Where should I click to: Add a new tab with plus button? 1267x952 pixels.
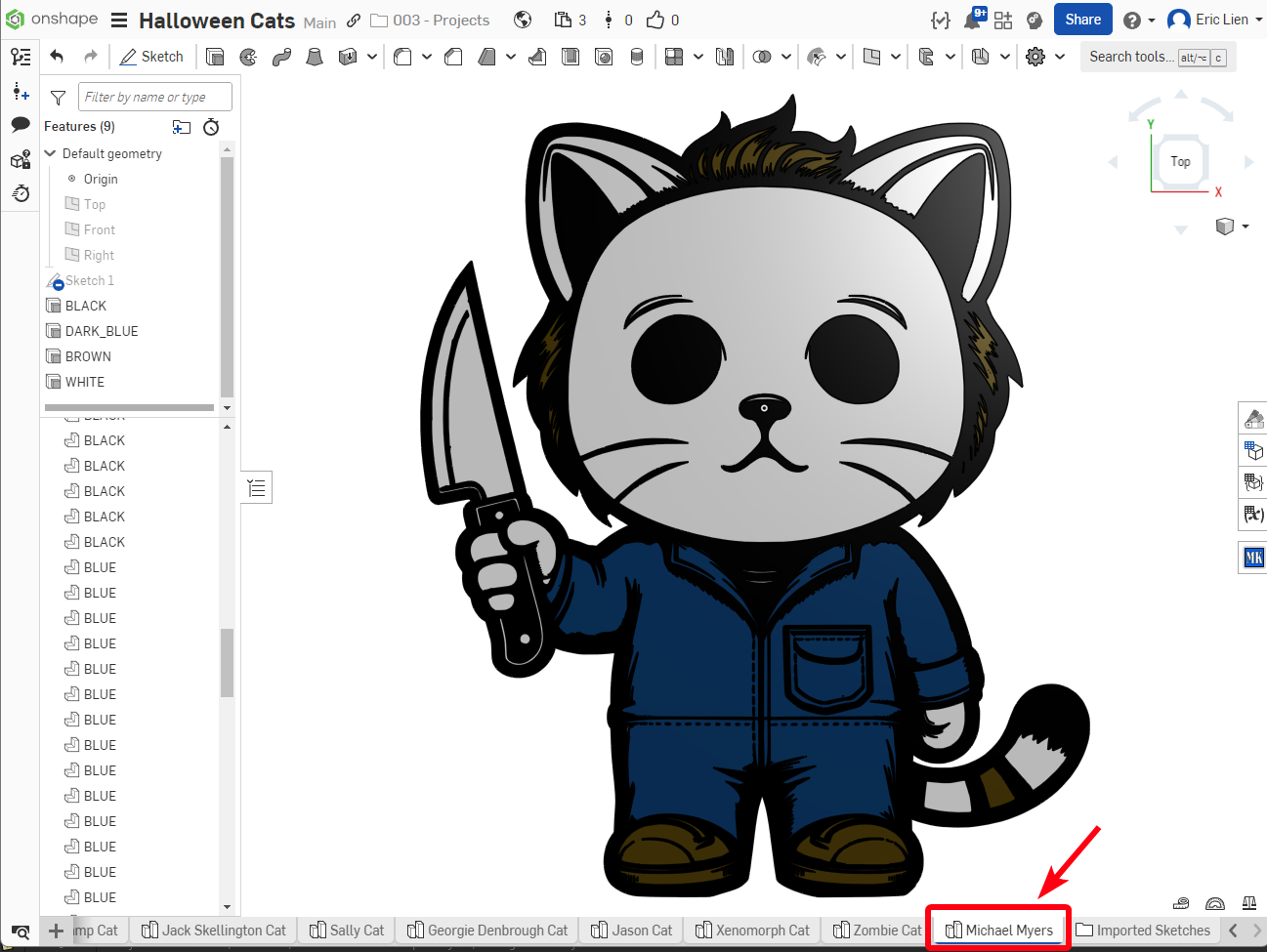pos(56,931)
